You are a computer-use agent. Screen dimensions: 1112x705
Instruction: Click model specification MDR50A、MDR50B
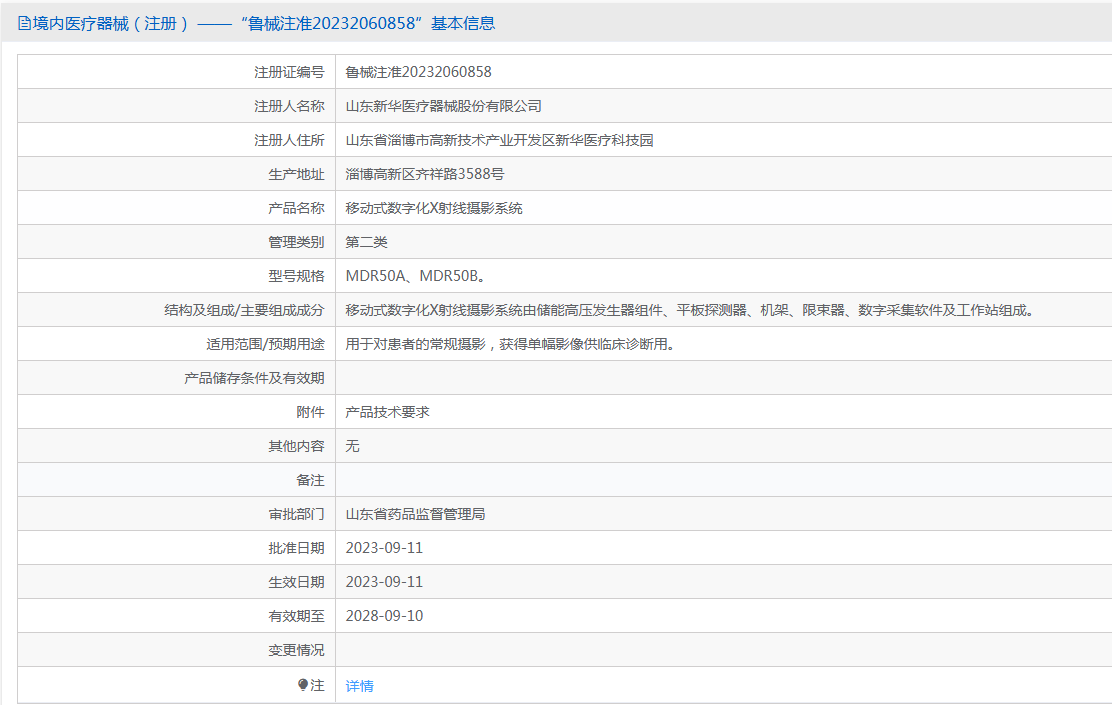coord(416,276)
